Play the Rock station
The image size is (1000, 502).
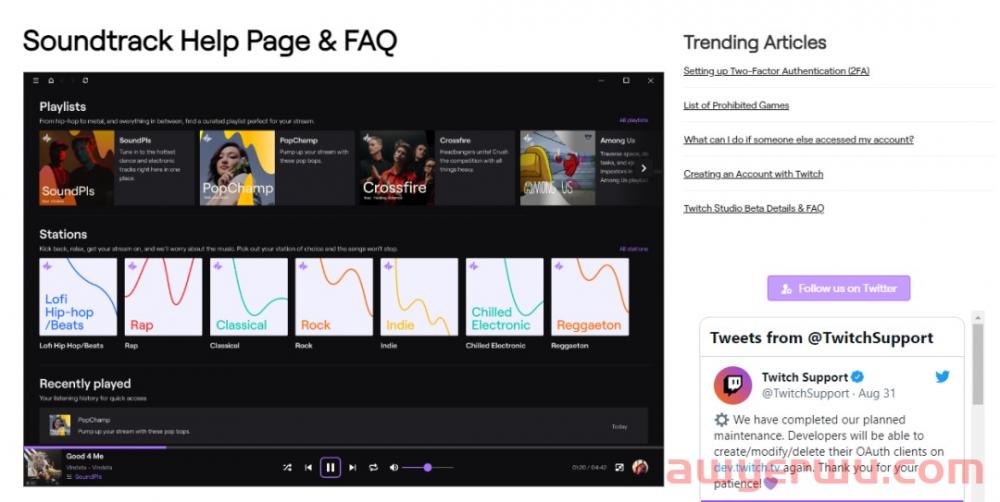(x=334, y=297)
